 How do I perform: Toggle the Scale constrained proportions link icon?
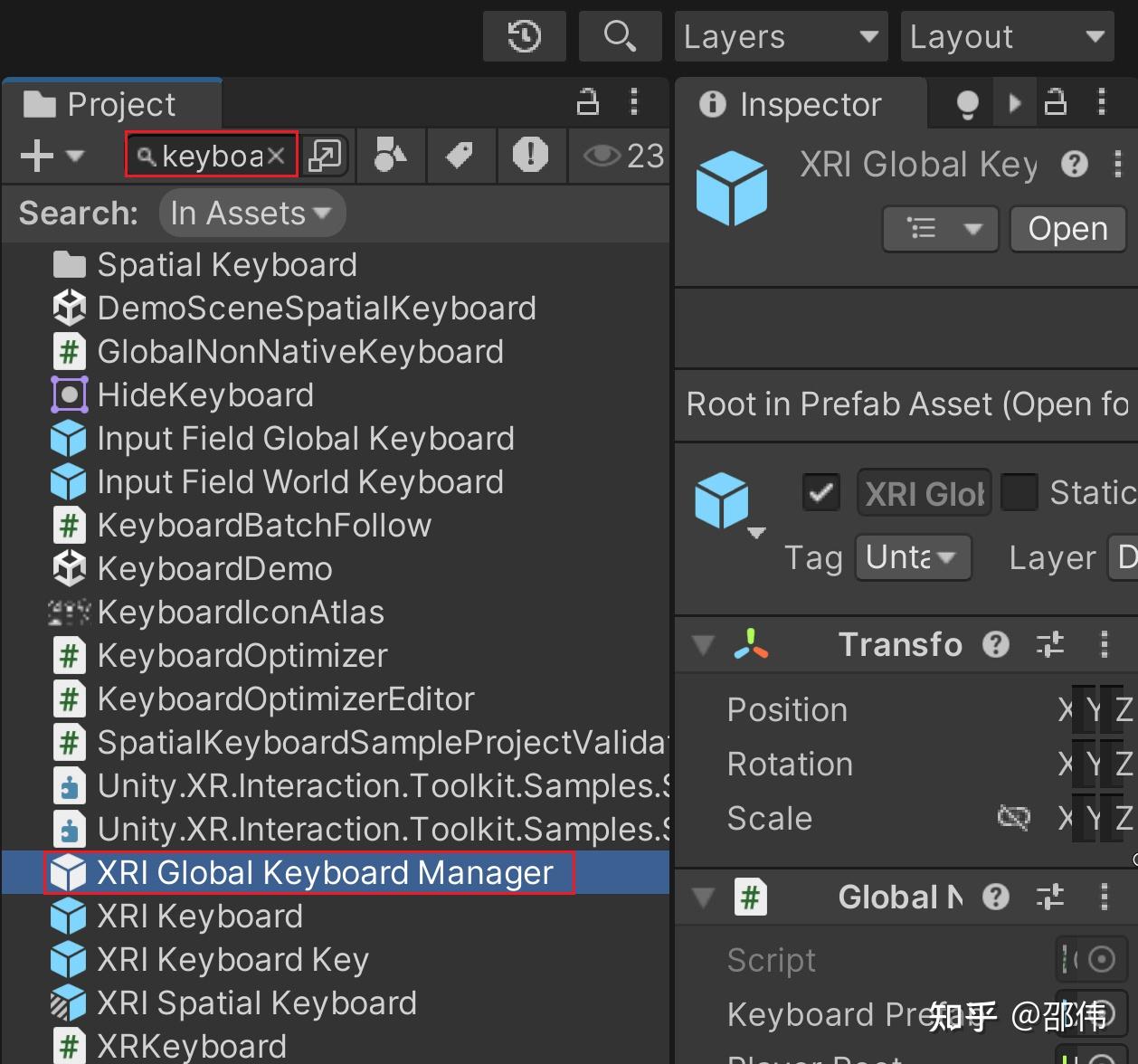click(x=1013, y=817)
